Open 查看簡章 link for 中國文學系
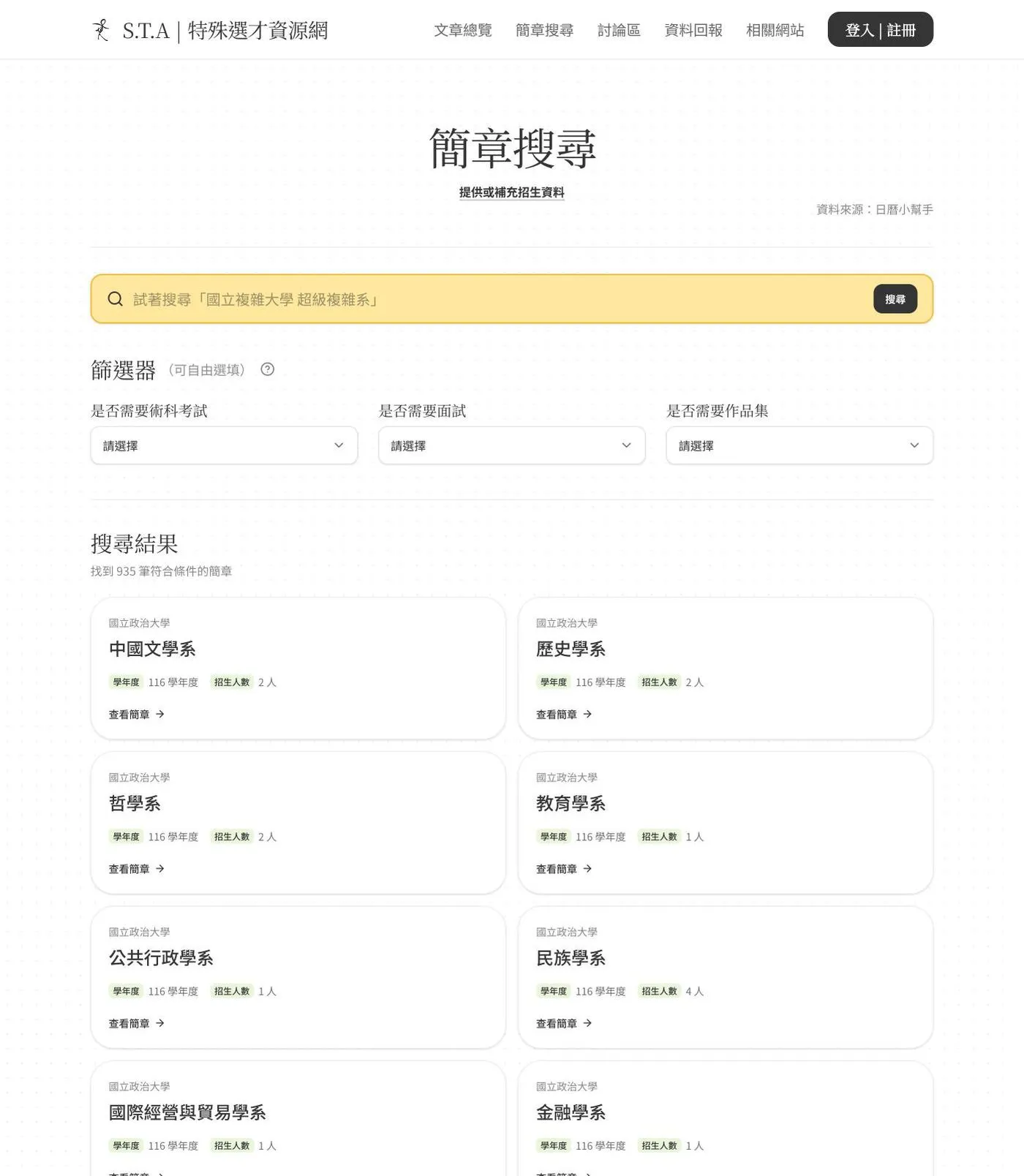1024x1176 pixels. 137,715
